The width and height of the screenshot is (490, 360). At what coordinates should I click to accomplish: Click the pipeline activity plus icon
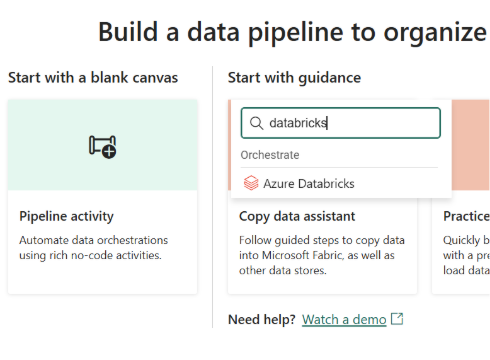[x=102, y=147]
